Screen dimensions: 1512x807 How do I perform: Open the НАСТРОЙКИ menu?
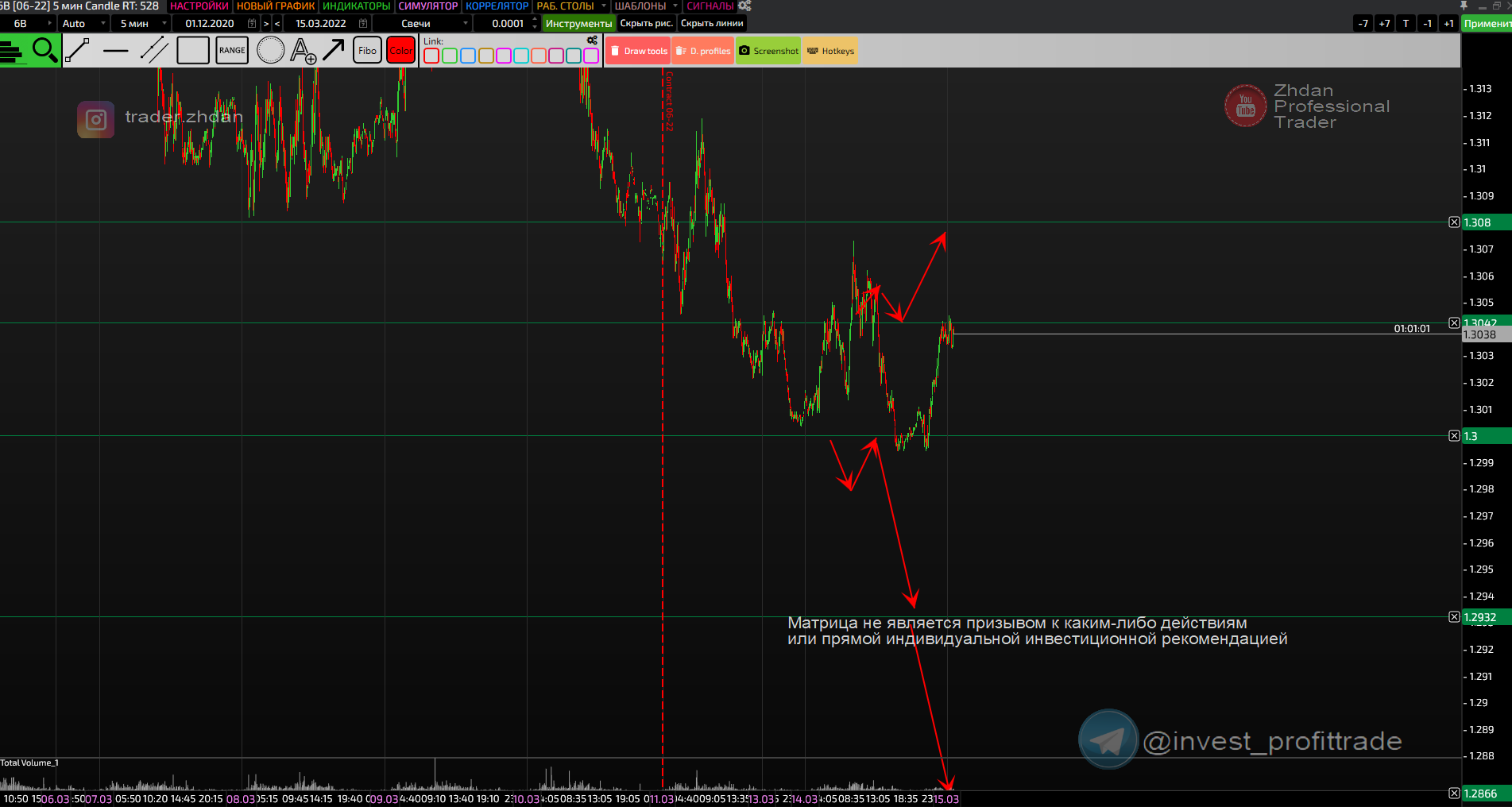(x=199, y=6)
